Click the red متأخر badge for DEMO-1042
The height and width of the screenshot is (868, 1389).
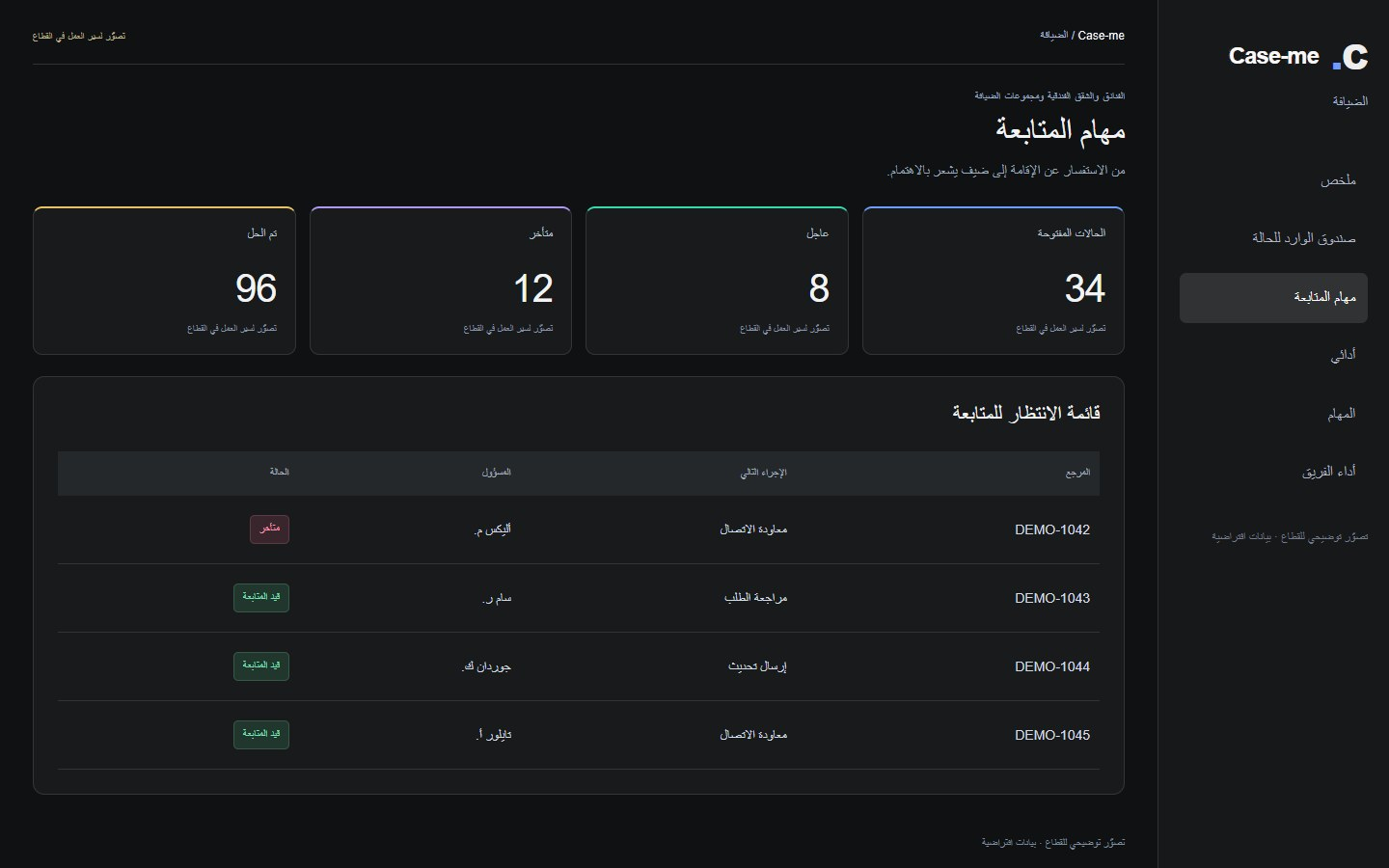click(269, 529)
